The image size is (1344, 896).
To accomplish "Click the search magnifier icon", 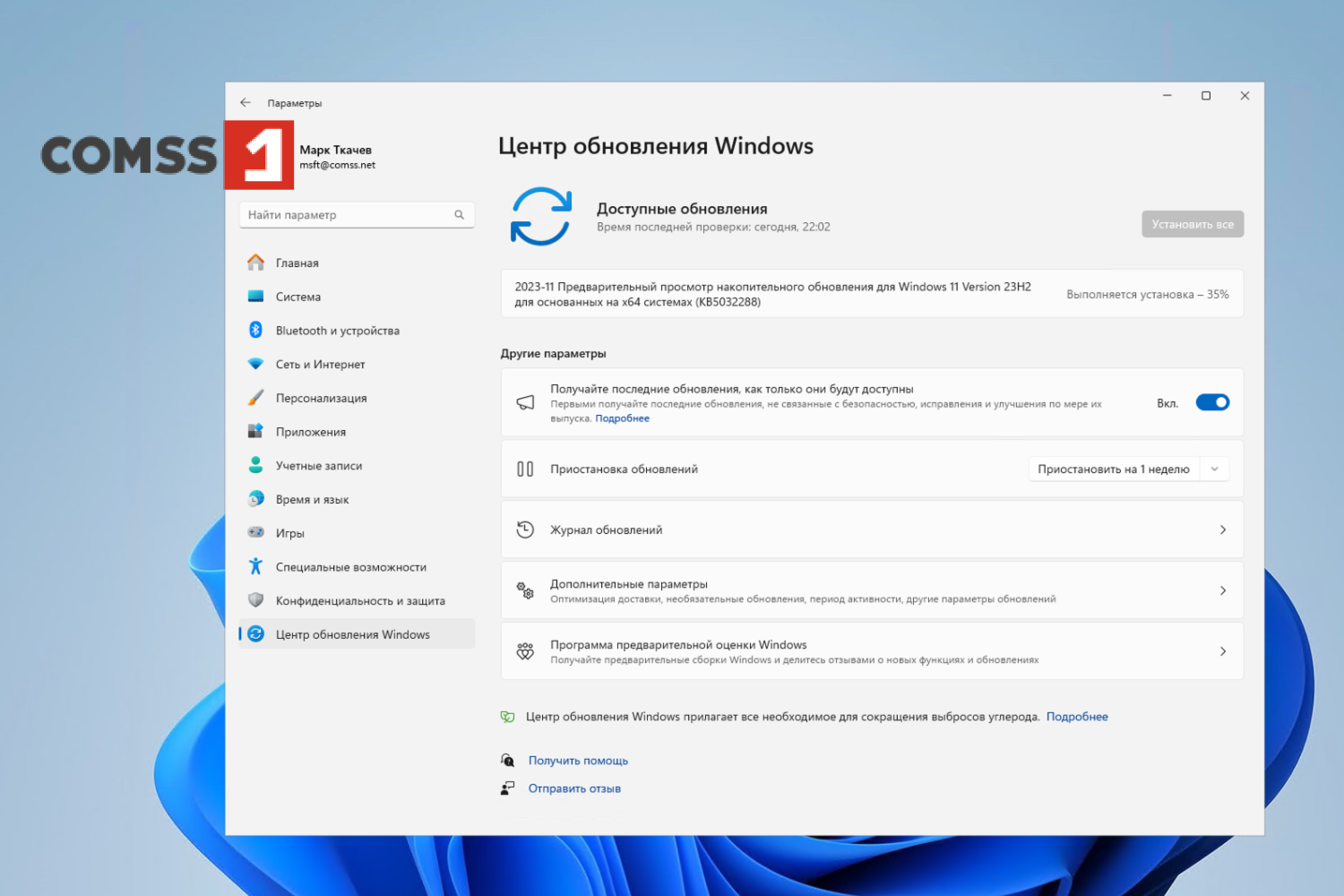I will 459,215.
